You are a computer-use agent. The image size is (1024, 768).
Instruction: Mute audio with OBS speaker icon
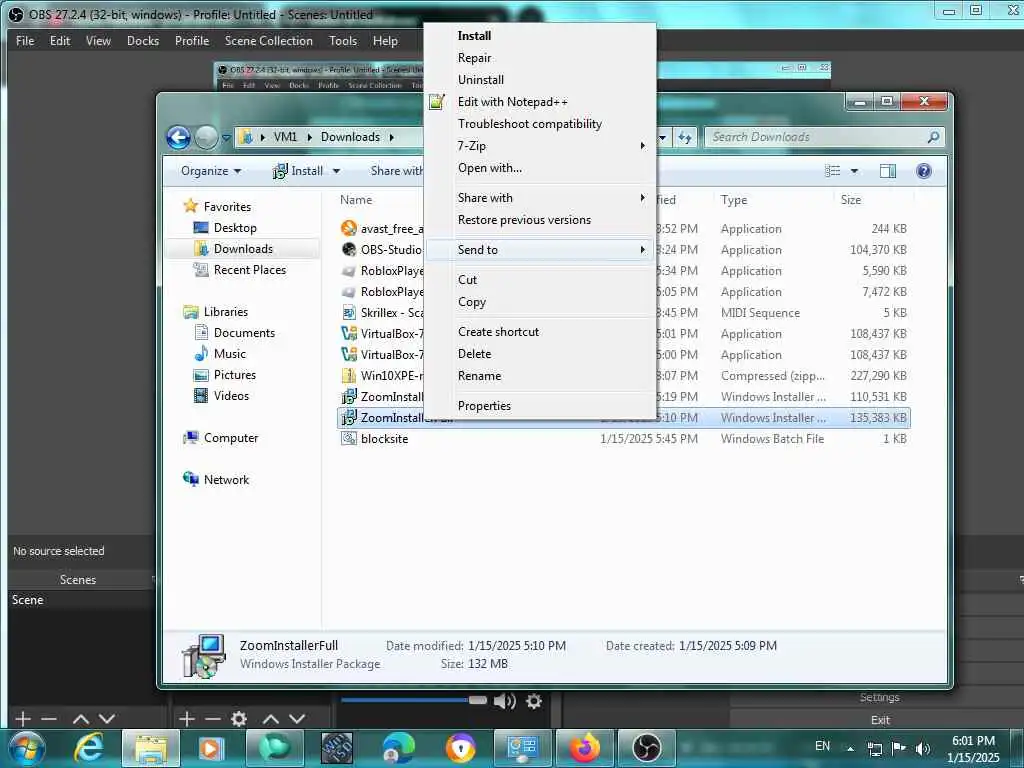pyautogui.click(x=504, y=701)
